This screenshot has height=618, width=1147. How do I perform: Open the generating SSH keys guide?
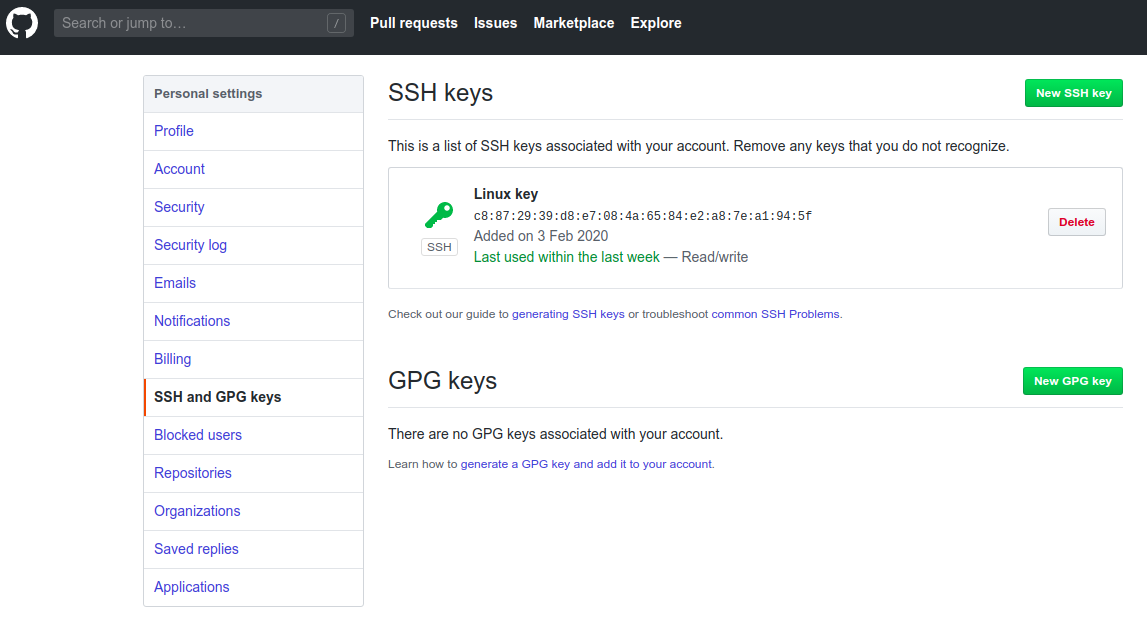pos(568,314)
